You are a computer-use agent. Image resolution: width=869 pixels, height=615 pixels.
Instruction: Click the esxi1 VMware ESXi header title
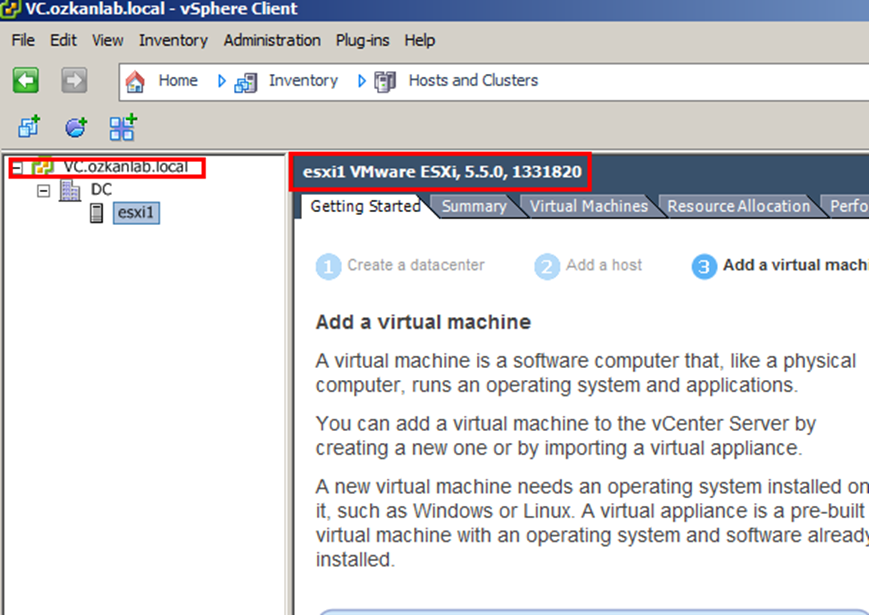[x=442, y=172]
